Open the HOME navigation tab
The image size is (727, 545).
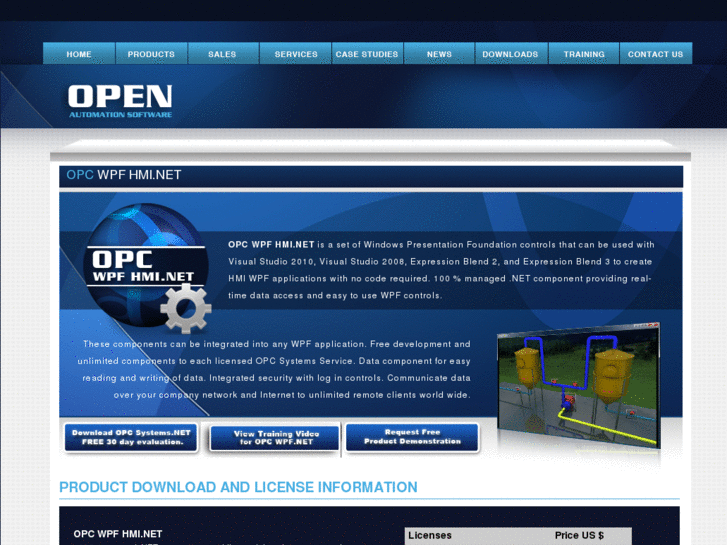click(x=79, y=53)
